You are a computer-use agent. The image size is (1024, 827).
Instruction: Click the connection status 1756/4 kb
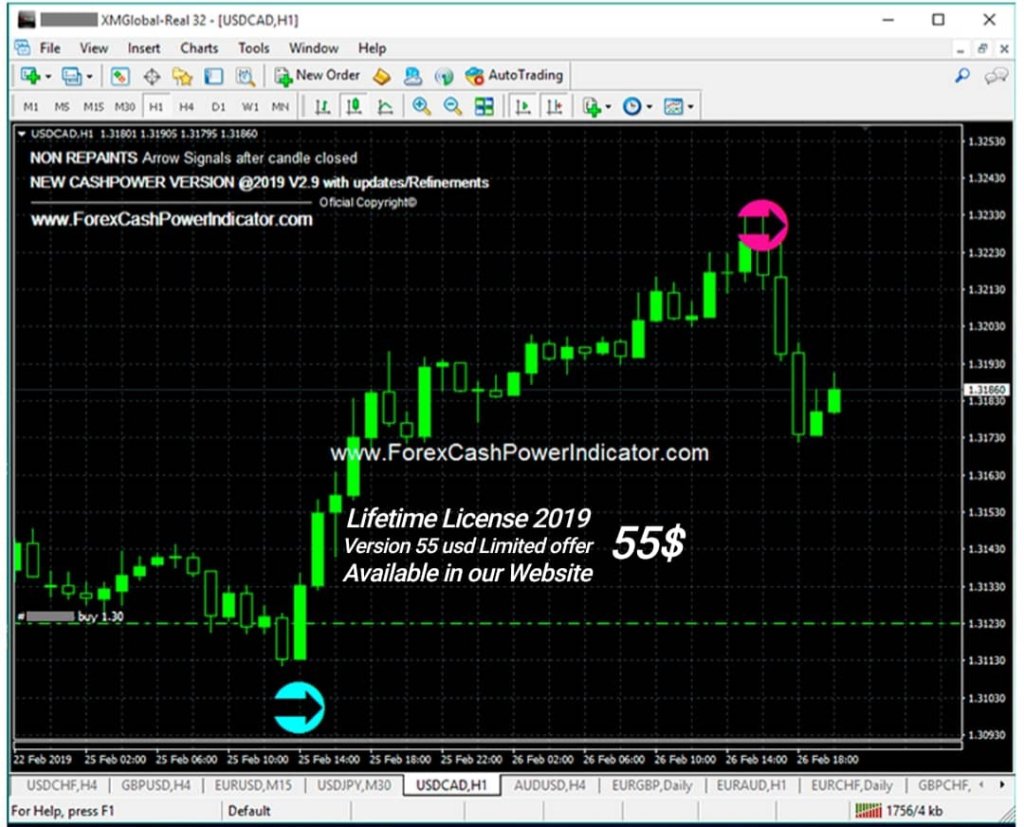(x=899, y=811)
